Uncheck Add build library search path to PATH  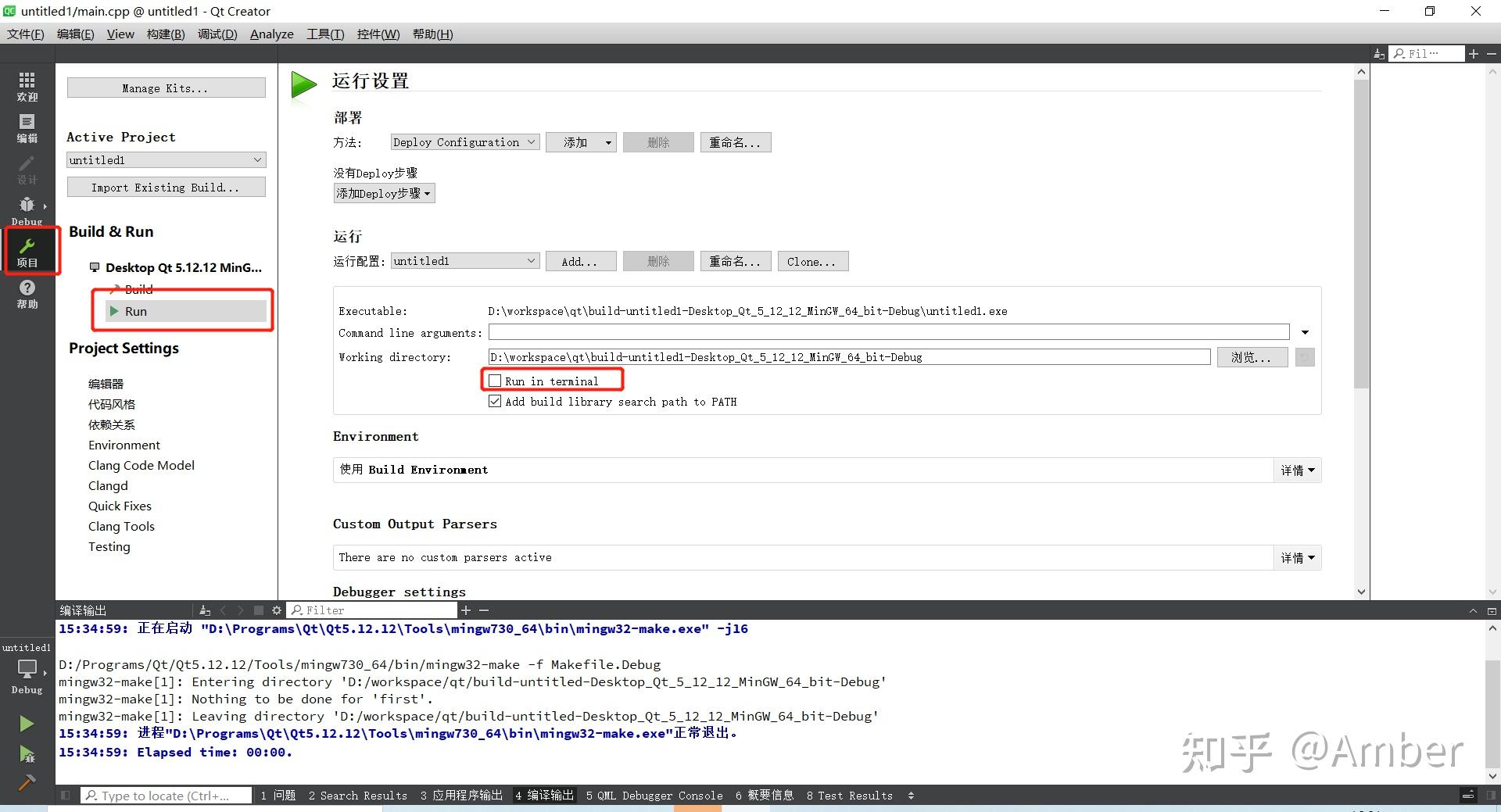495,401
